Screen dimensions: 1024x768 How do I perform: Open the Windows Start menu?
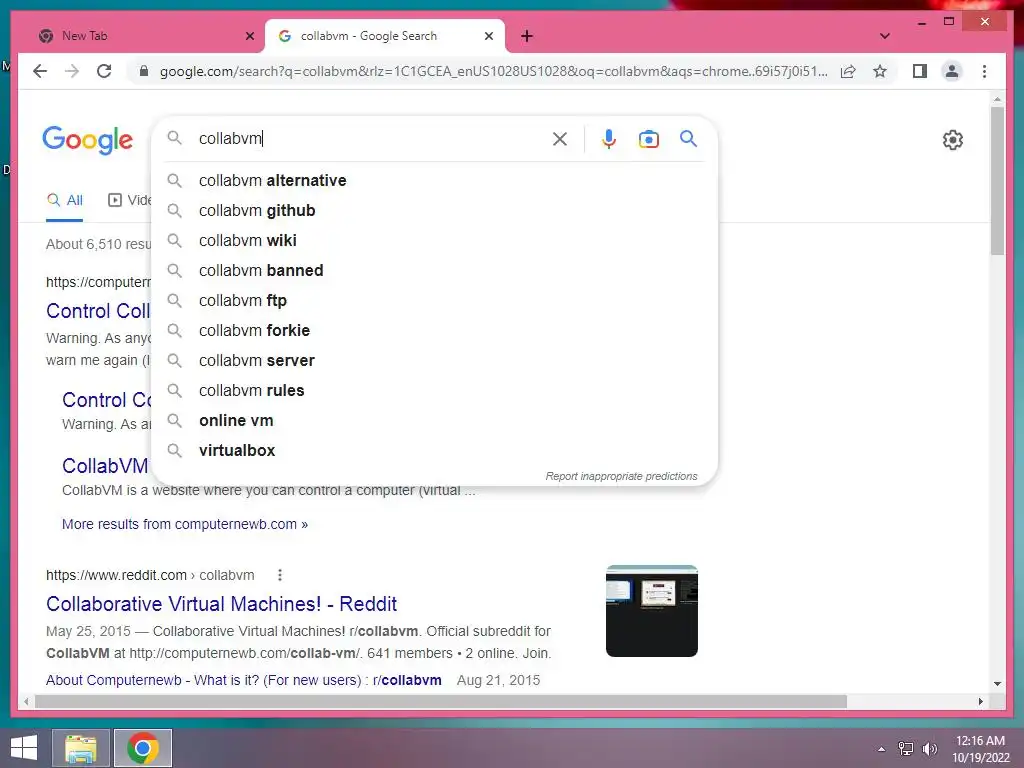coord(24,748)
